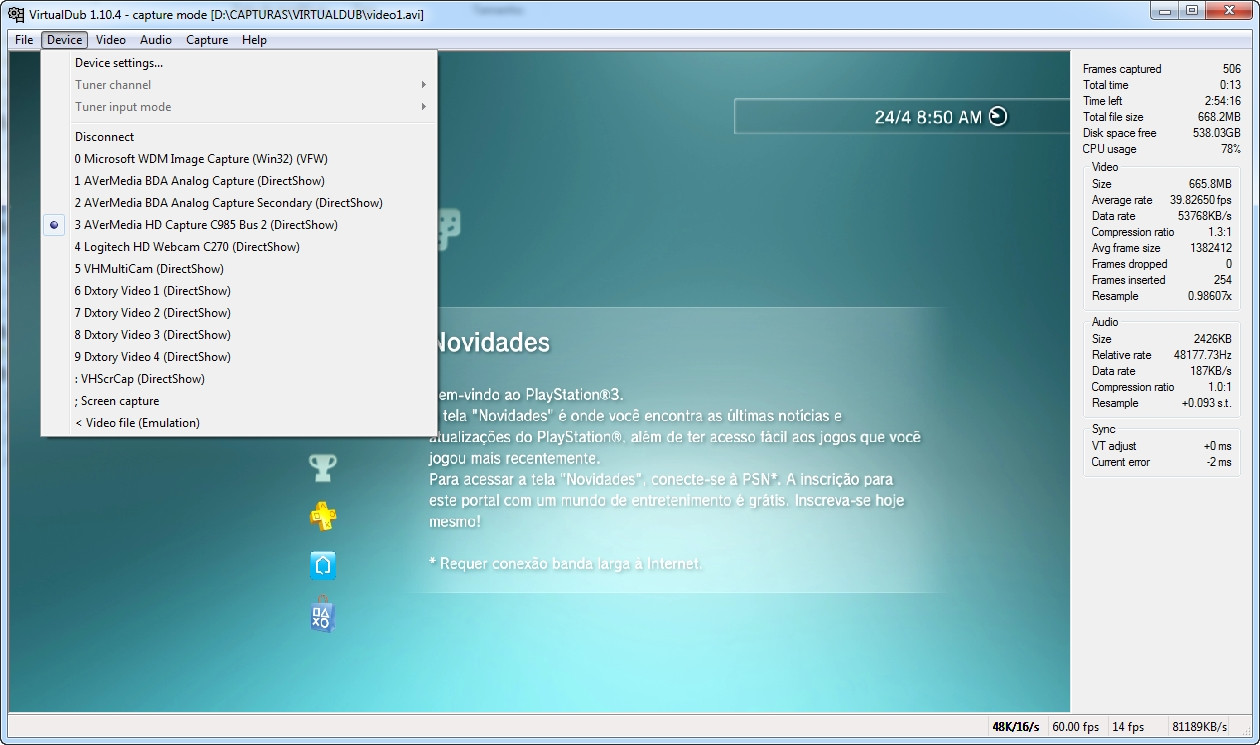
Task: Select the AVerMedia HD Capture C985 radio bullet
Action: tap(55, 225)
